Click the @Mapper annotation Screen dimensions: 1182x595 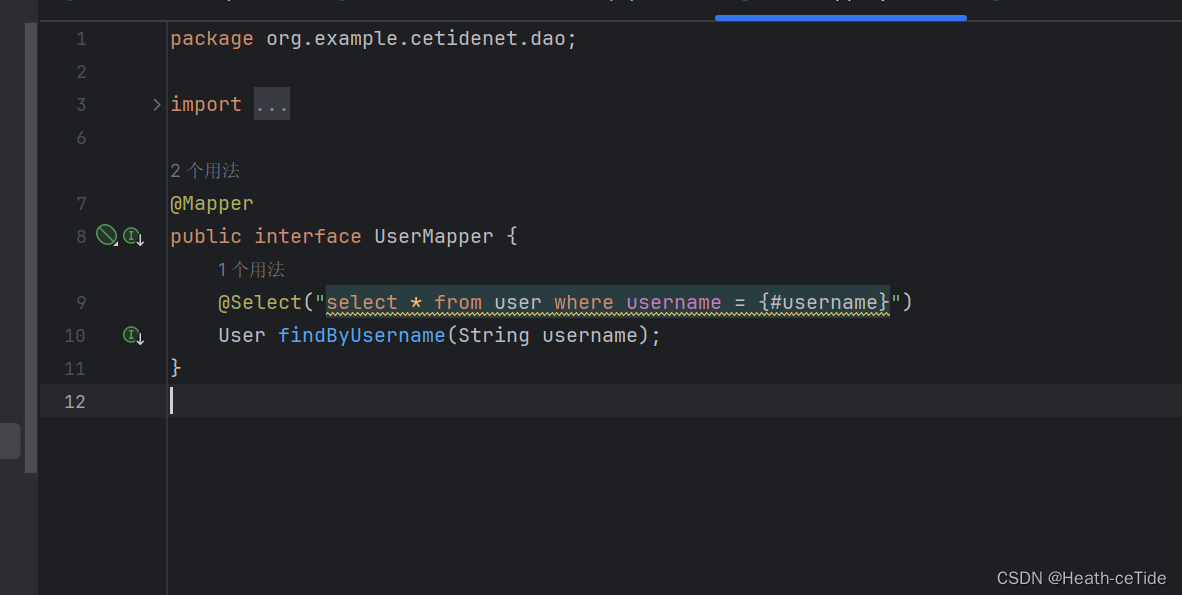212,204
